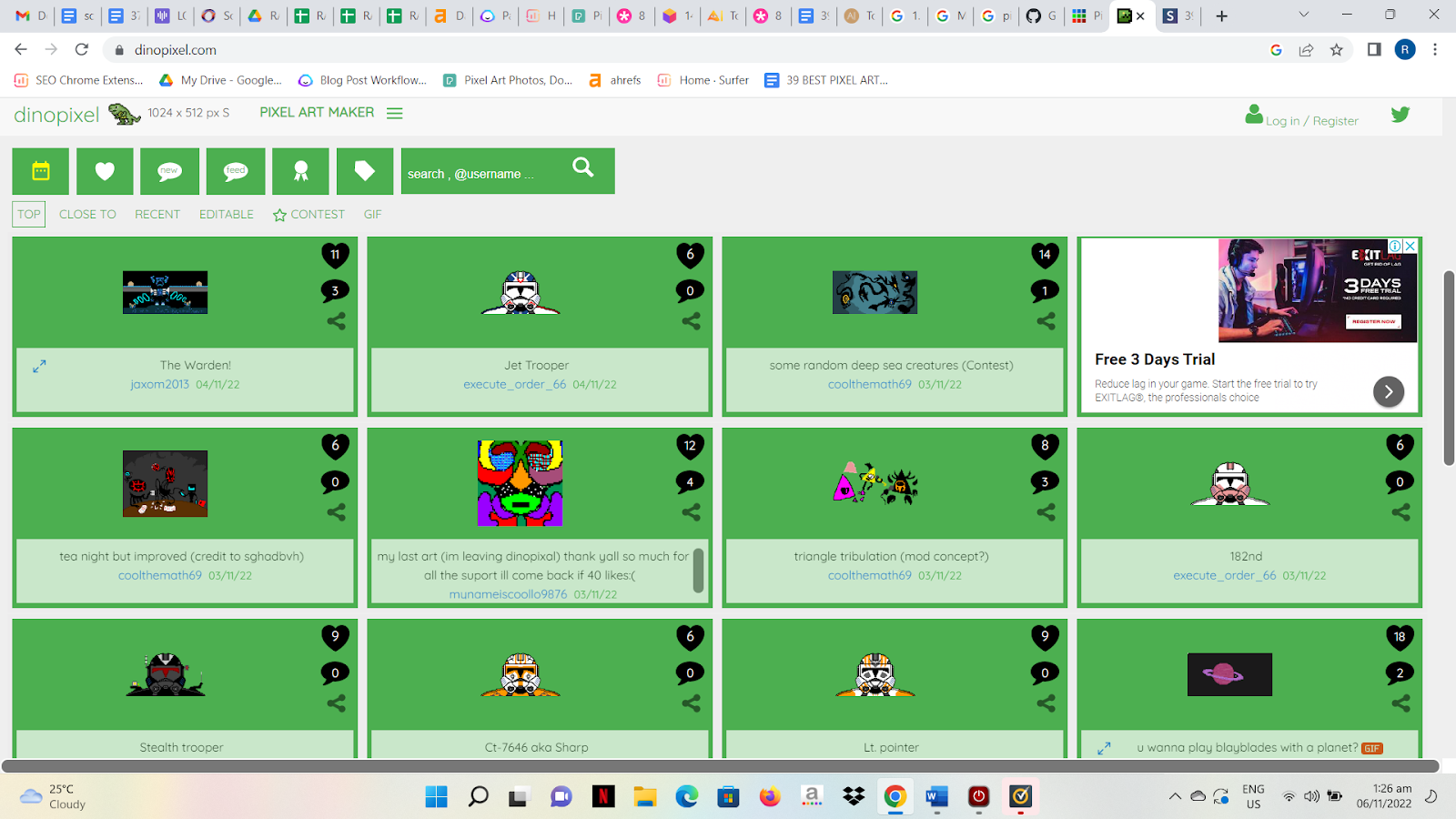Image resolution: width=1456 pixels, height=819 pixels.
Task: Reload the dinopixel page
Action: [x=82, y=50]
